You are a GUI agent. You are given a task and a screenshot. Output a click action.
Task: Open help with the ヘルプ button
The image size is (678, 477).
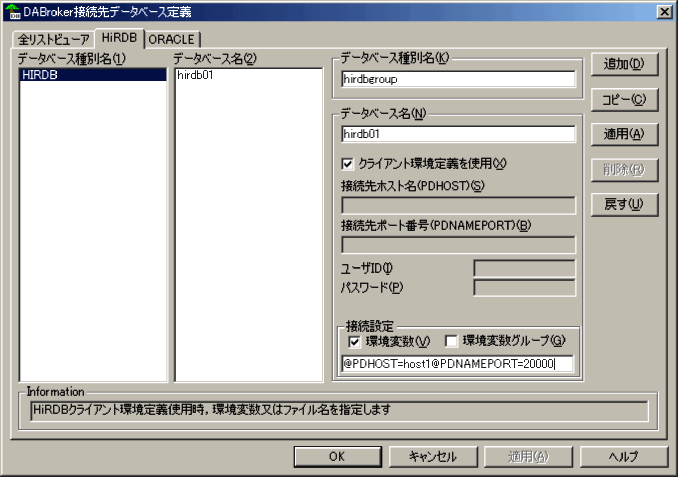pyautogui.click(x=624, y=457)
